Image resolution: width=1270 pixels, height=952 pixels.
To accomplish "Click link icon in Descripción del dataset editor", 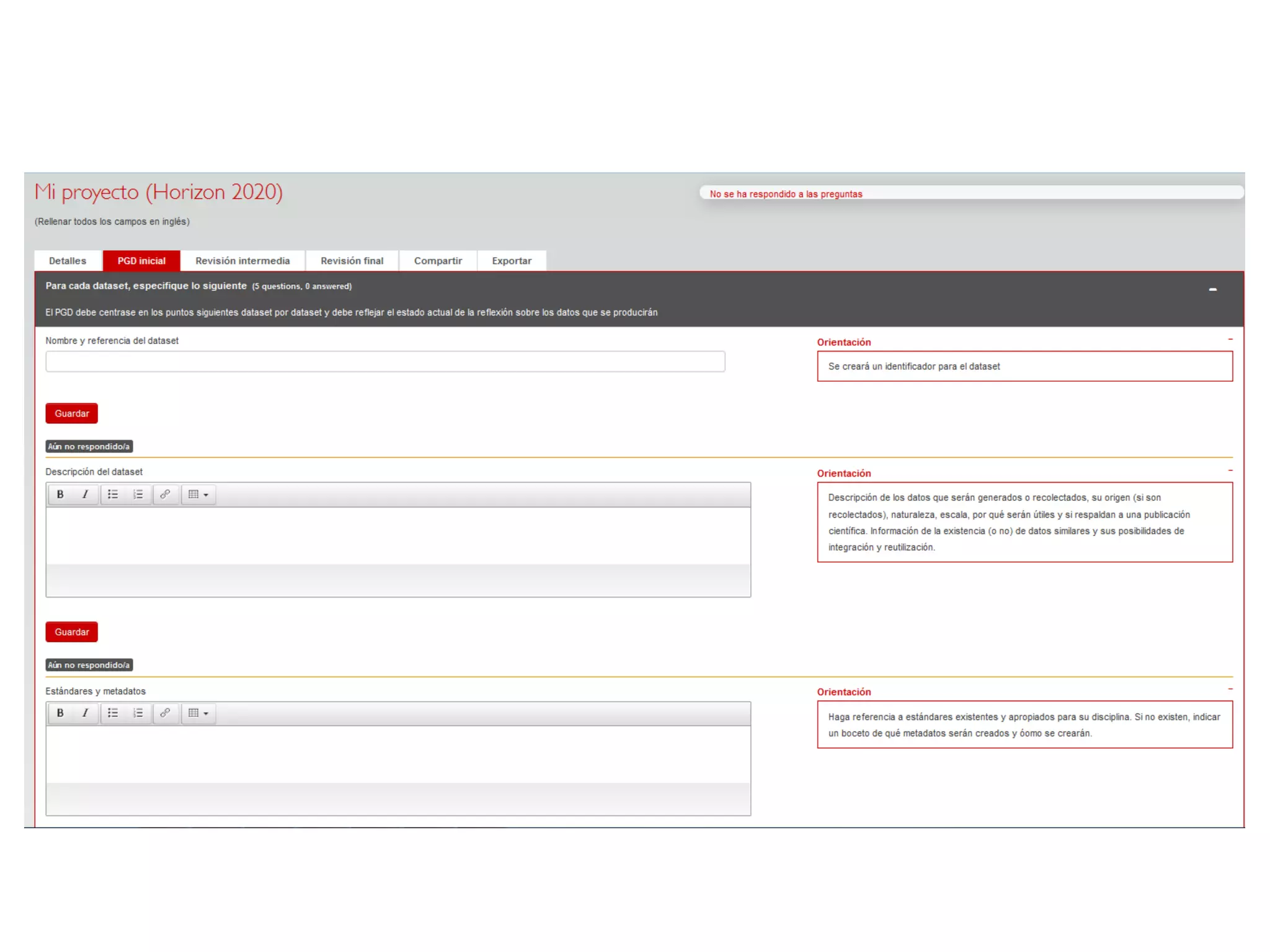I will click(x=165, y=495).
